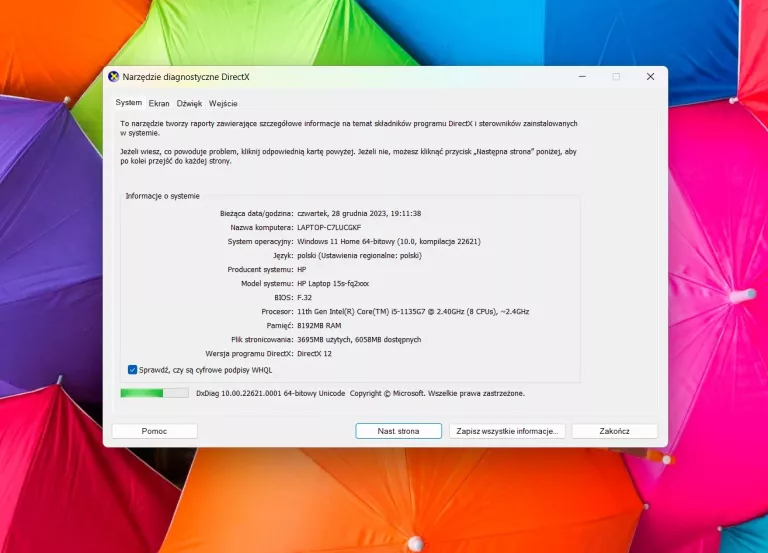
Task: Switch to the Wejście tab
Action: coord(223,103)
